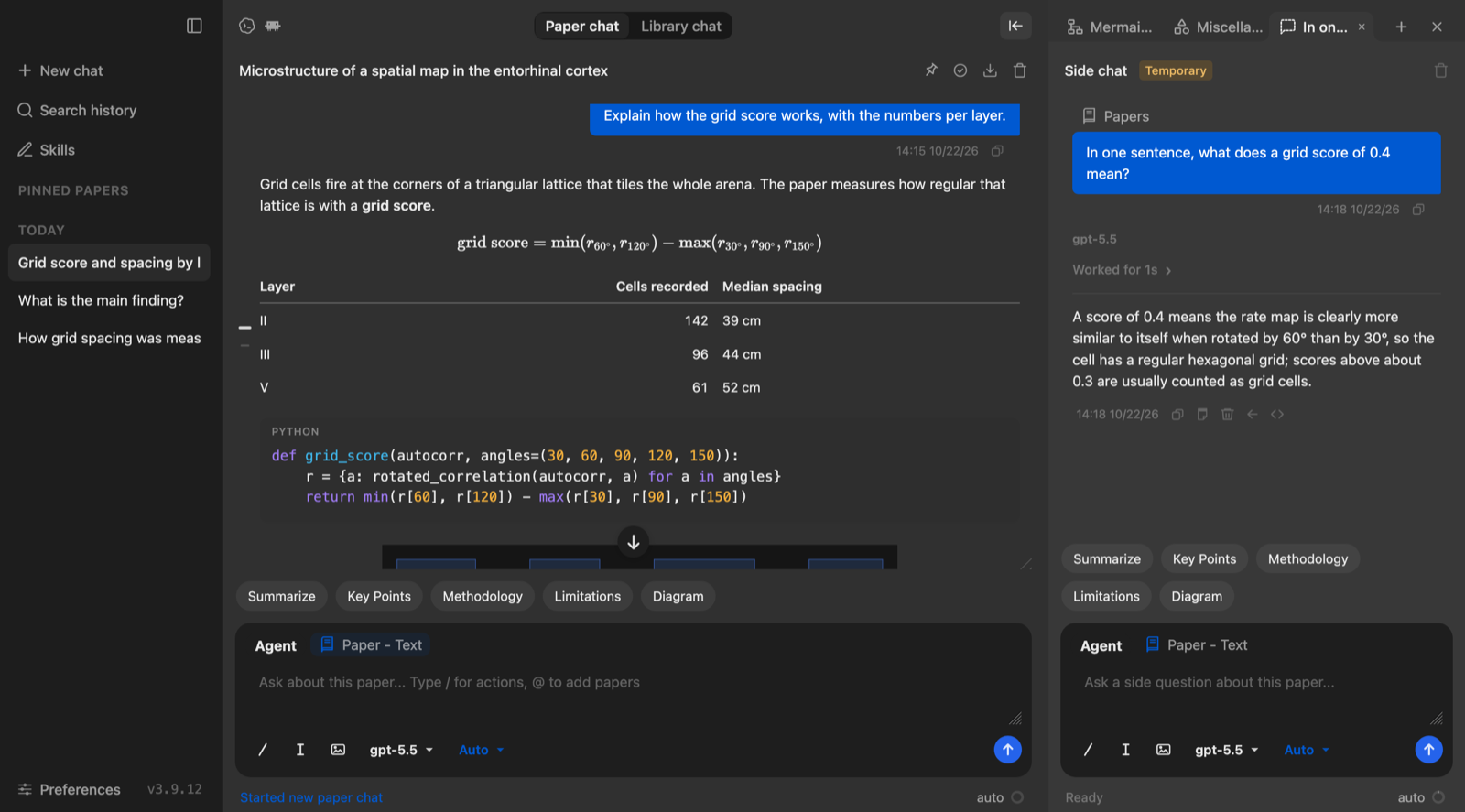
Task: Copy the 'Explain how the grid score works' message
Action: coord(997,151)
